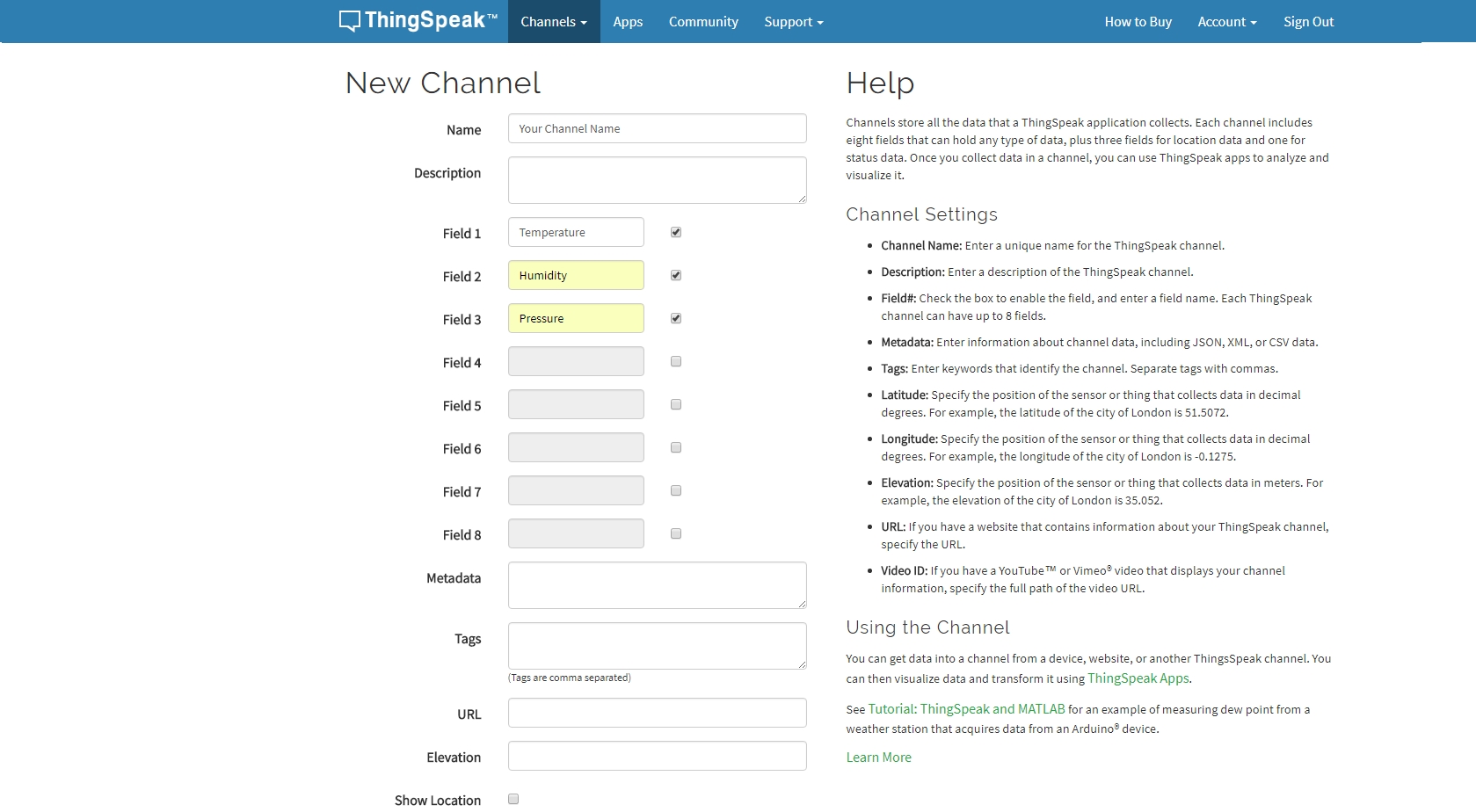This screenshot has width=1476, height=812.
Task: Uncheck the Field 2 checkbox
Action: click(676, 275)
